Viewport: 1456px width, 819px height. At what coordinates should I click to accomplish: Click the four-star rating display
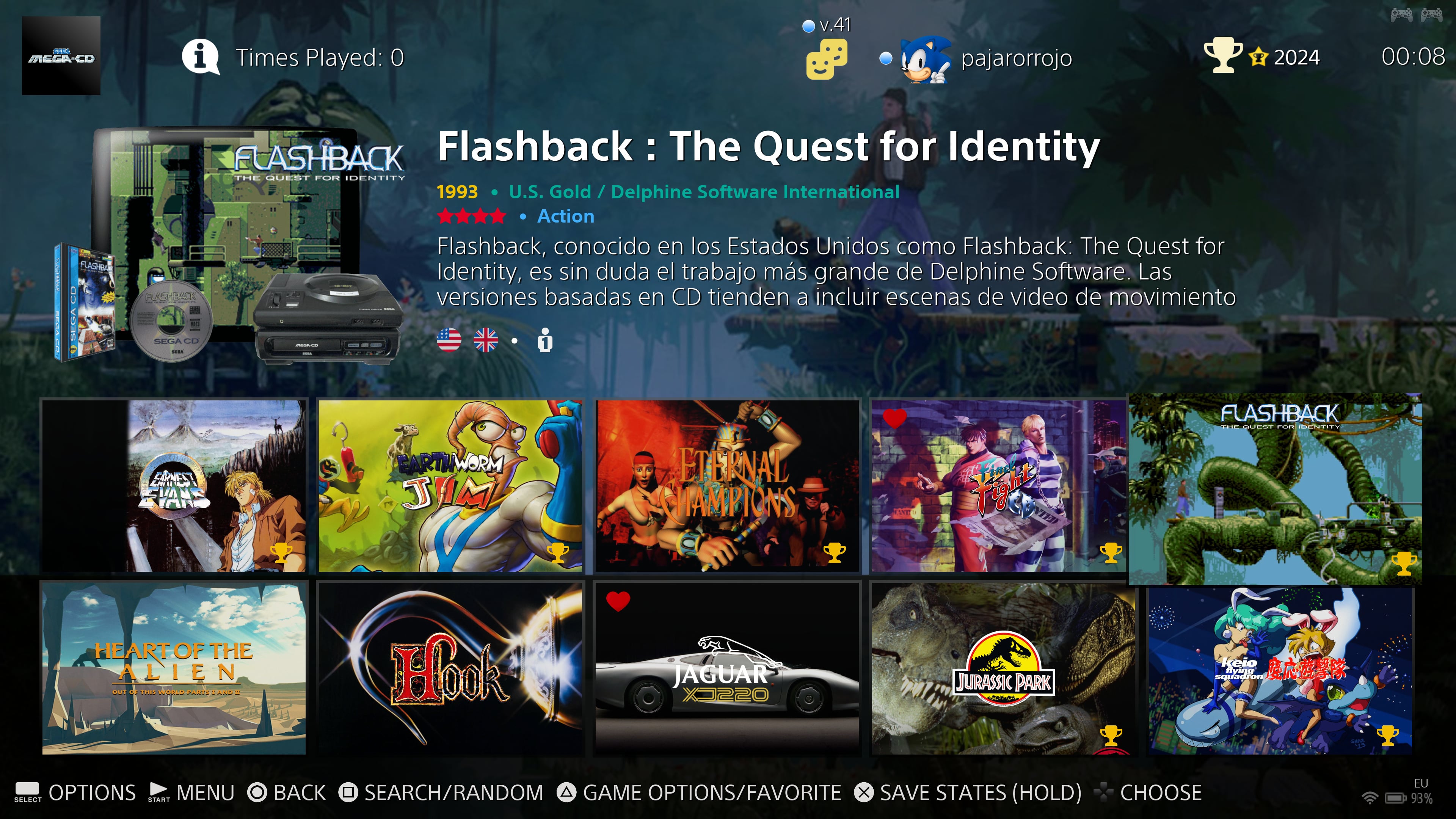click(x=471, y=217)
